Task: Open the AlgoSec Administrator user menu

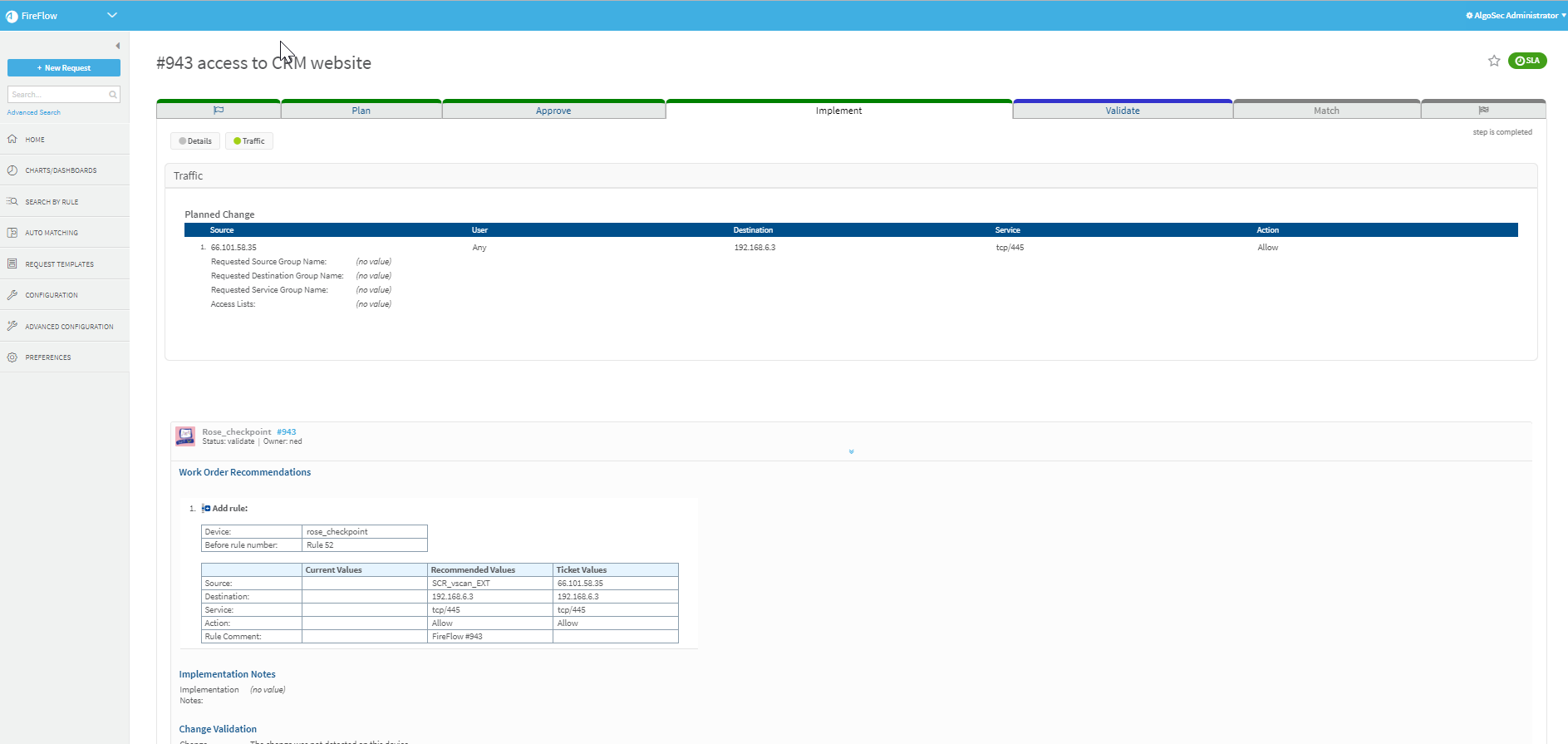Action: tap(1516, 15)
